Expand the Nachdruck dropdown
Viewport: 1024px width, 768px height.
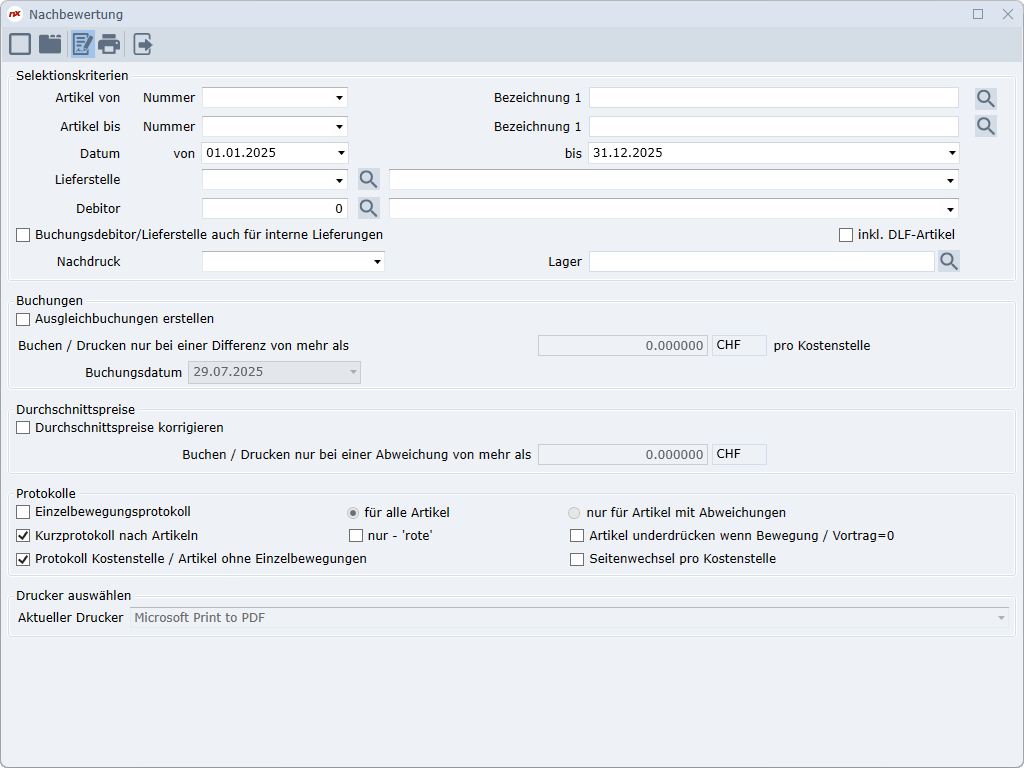377,262
